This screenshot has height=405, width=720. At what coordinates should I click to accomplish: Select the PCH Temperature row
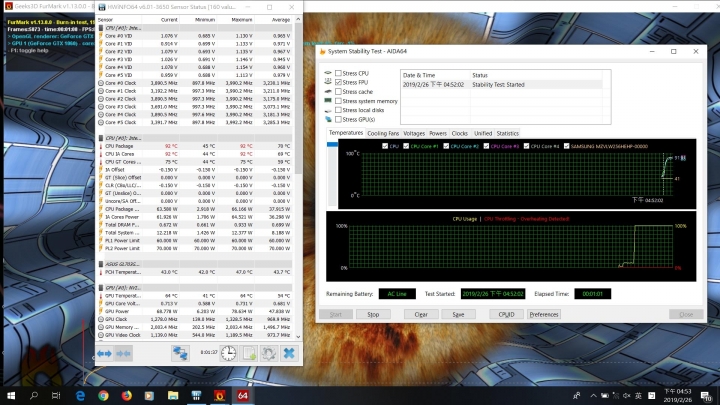[194, 272]
